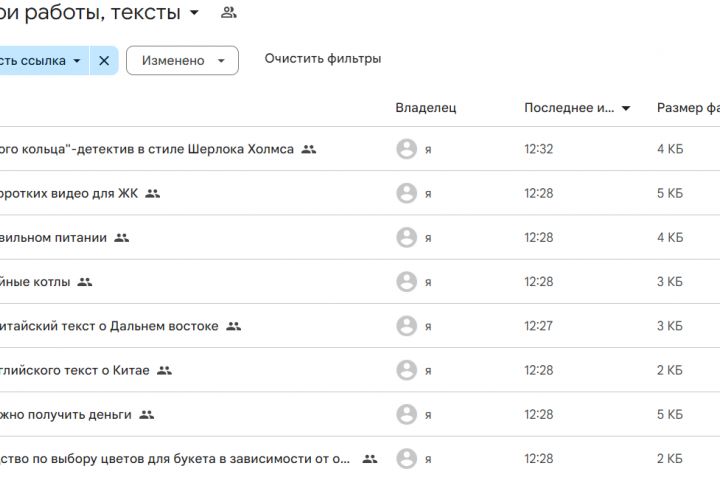Click Очистить фильтры button
720x480 pixels.
pos(322,59)
